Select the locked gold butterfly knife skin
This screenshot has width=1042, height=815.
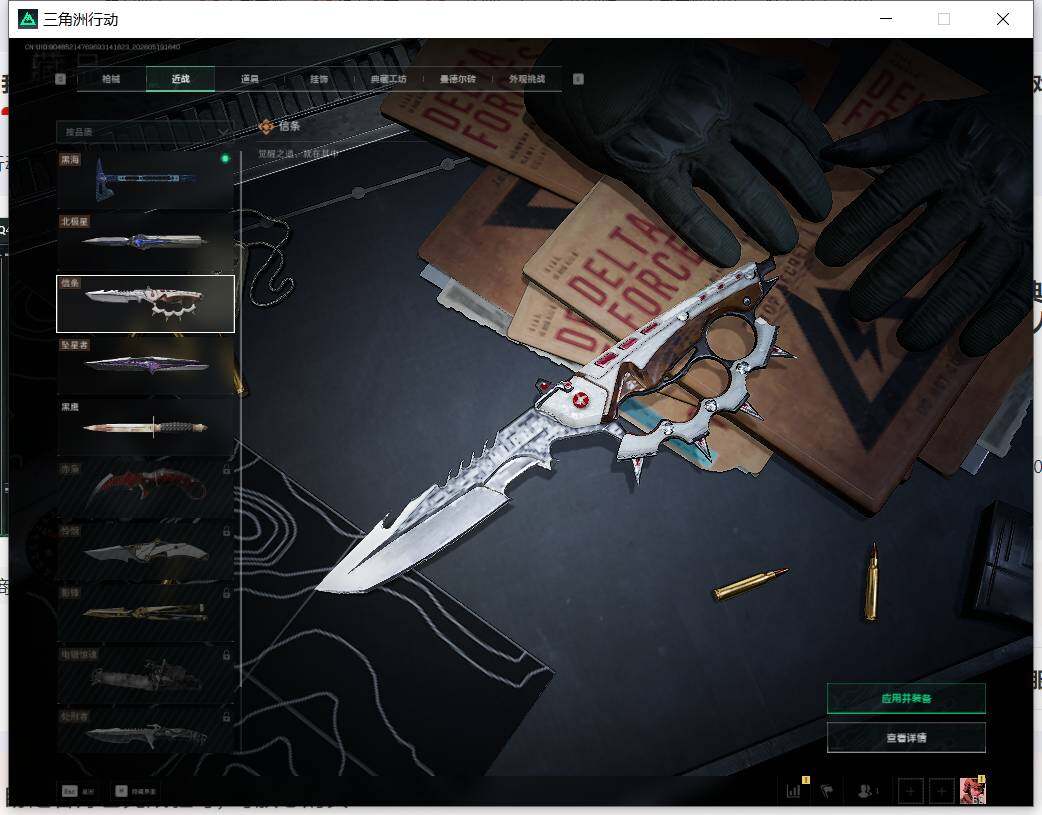tap(146, 612)
